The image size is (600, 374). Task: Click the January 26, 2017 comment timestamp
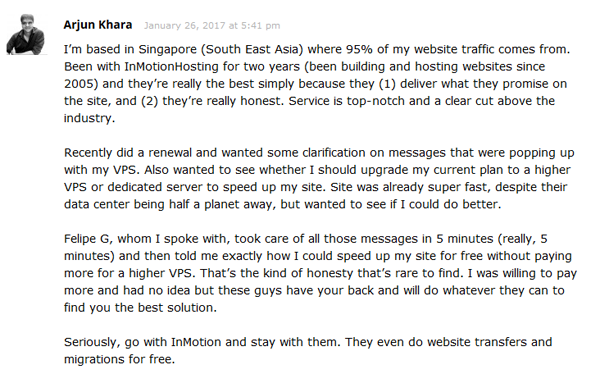212,26
